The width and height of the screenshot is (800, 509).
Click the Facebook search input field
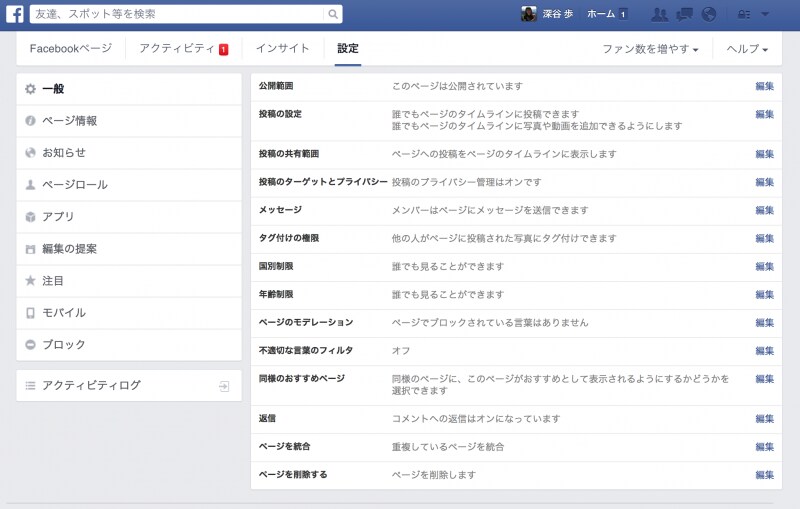177,14
